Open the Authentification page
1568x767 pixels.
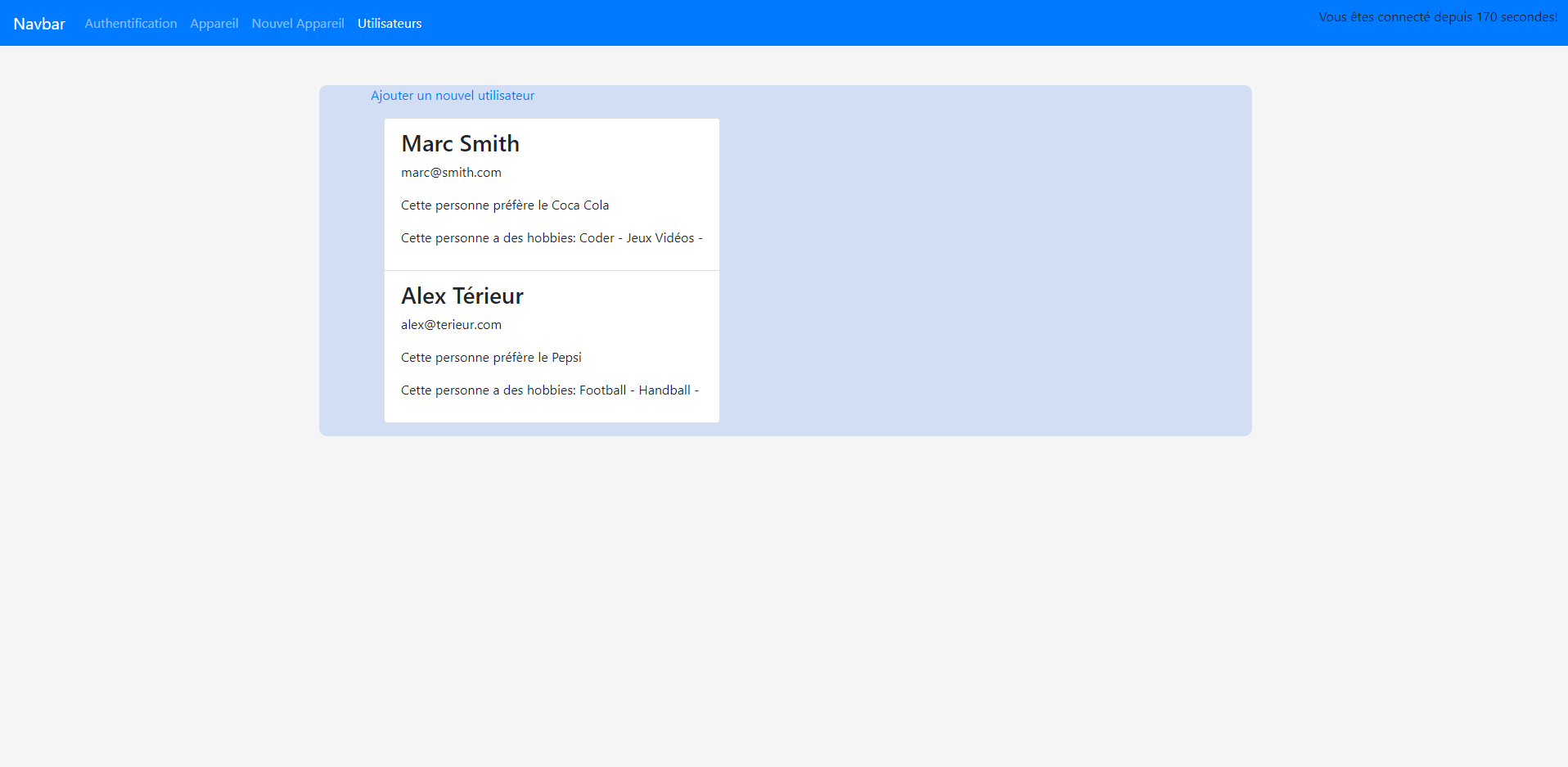pos(131,24)
